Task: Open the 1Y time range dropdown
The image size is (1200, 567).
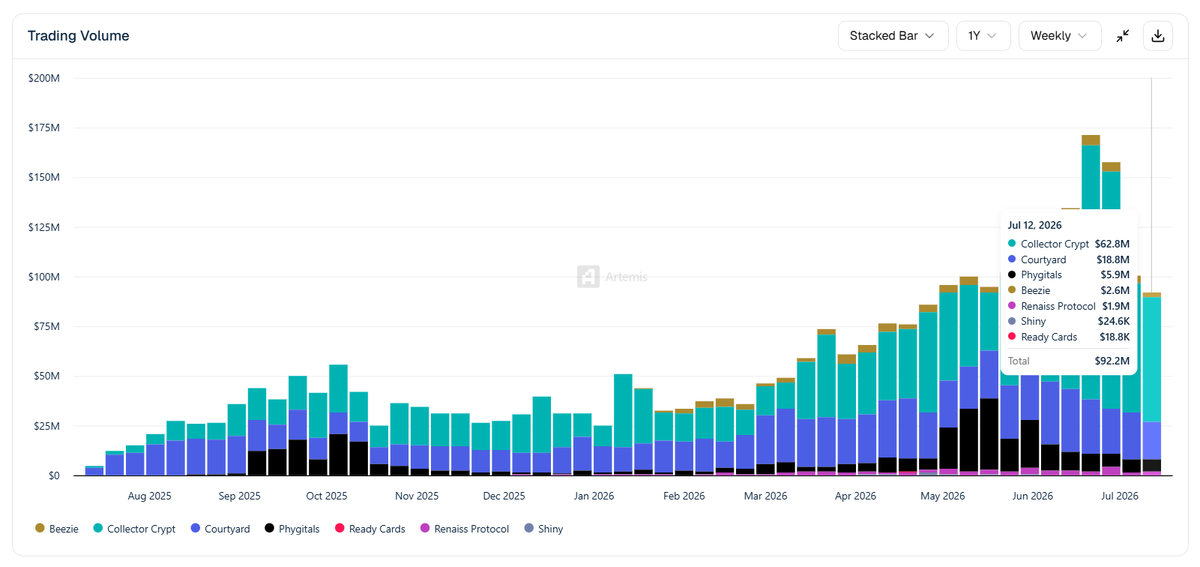Action: point(983,36)
